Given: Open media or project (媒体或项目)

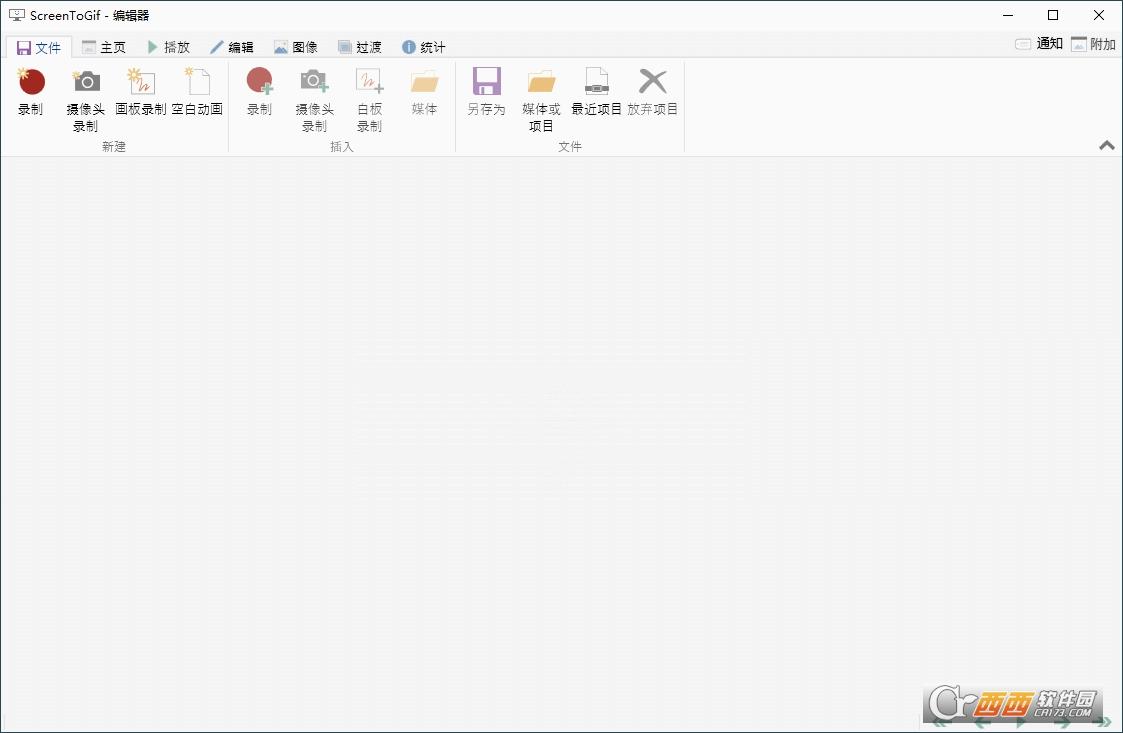Looking at the screenshot, I should pyautogui.click(x=541, y=100).
